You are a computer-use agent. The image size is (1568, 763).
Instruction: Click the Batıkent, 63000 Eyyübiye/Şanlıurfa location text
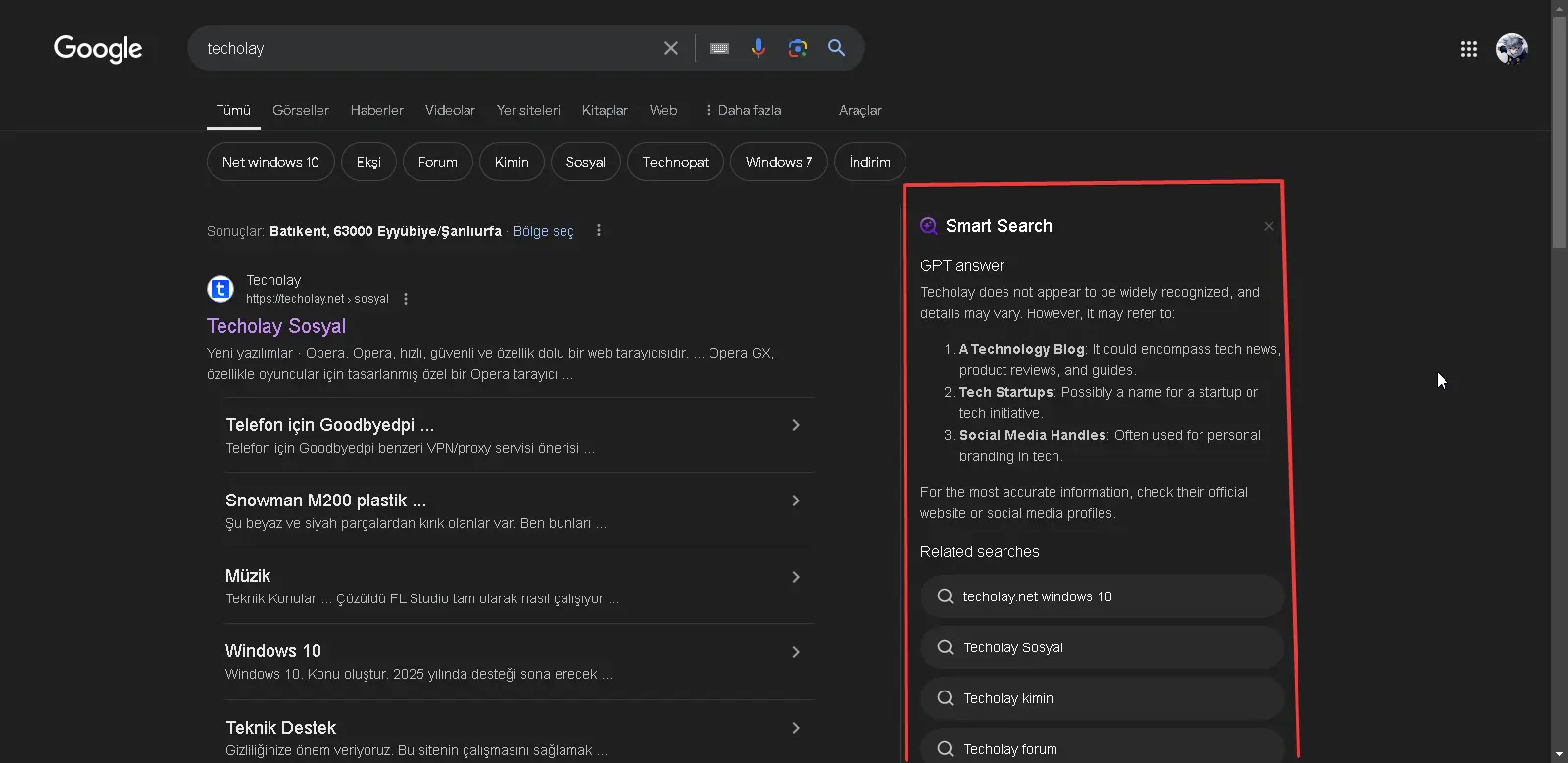(x=385, y=231)
